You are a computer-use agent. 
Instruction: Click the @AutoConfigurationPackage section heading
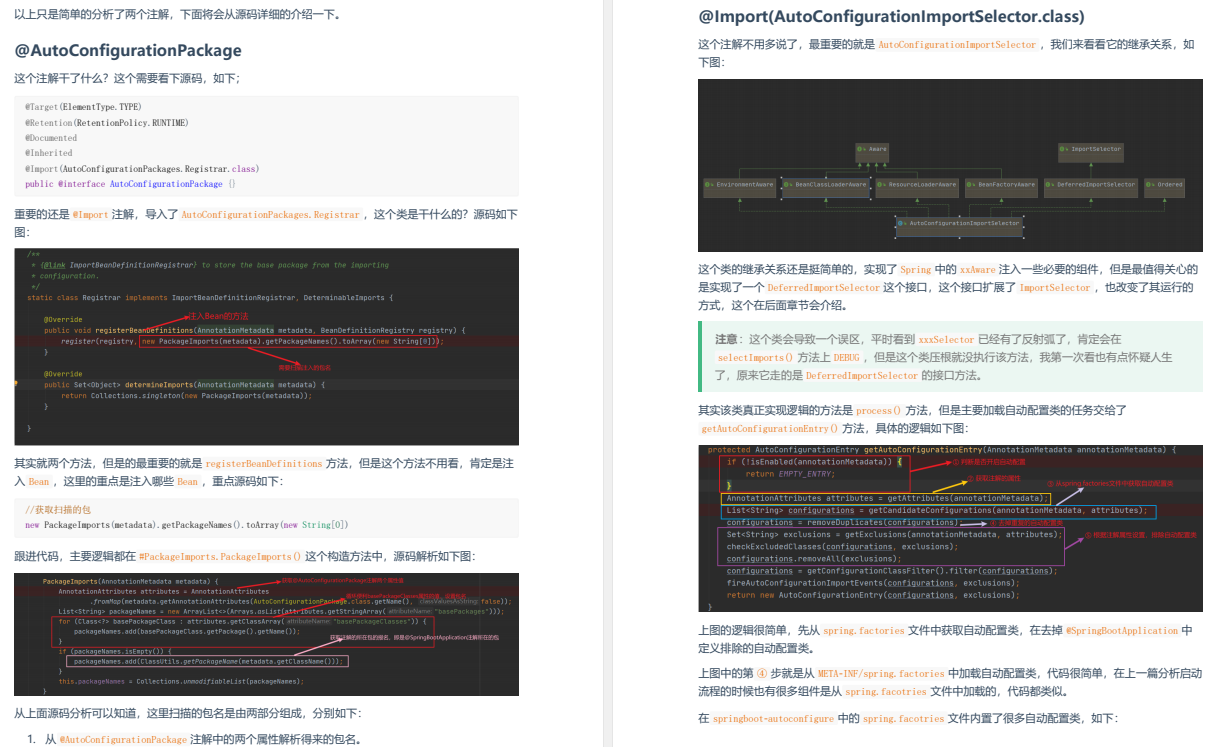(x=128, y=50)
